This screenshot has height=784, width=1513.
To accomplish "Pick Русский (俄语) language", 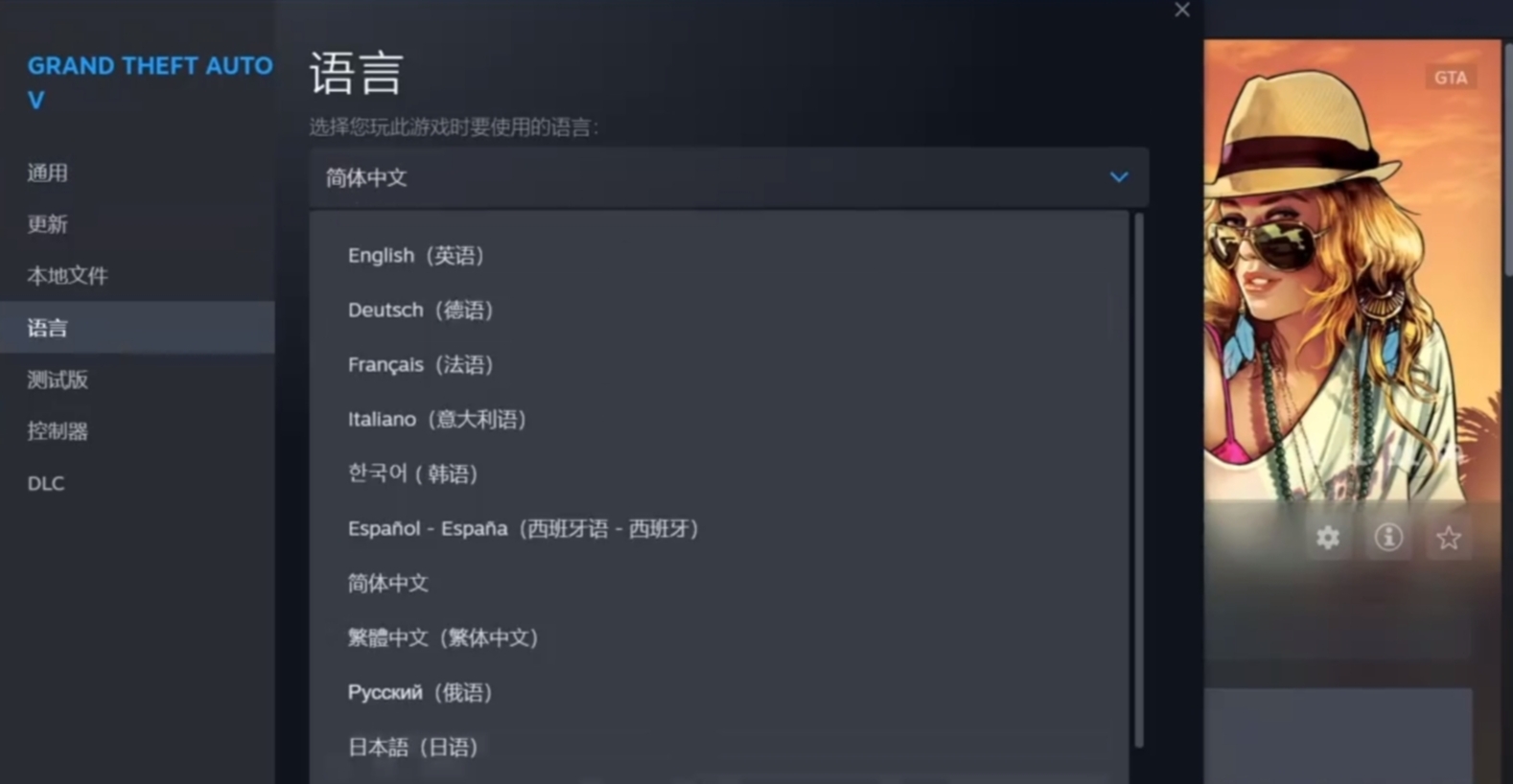I will [x=719, y=692].
